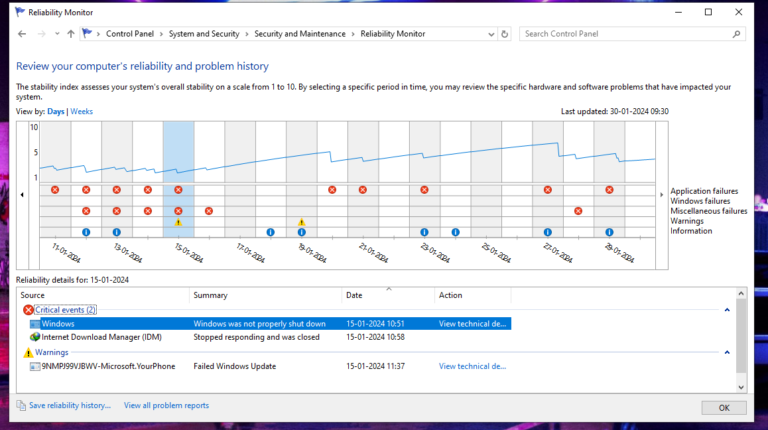The width and height of the screenshot is (768, 430).
Task: Click the 'Critical events (2)' group label
Action: [65, 310]
